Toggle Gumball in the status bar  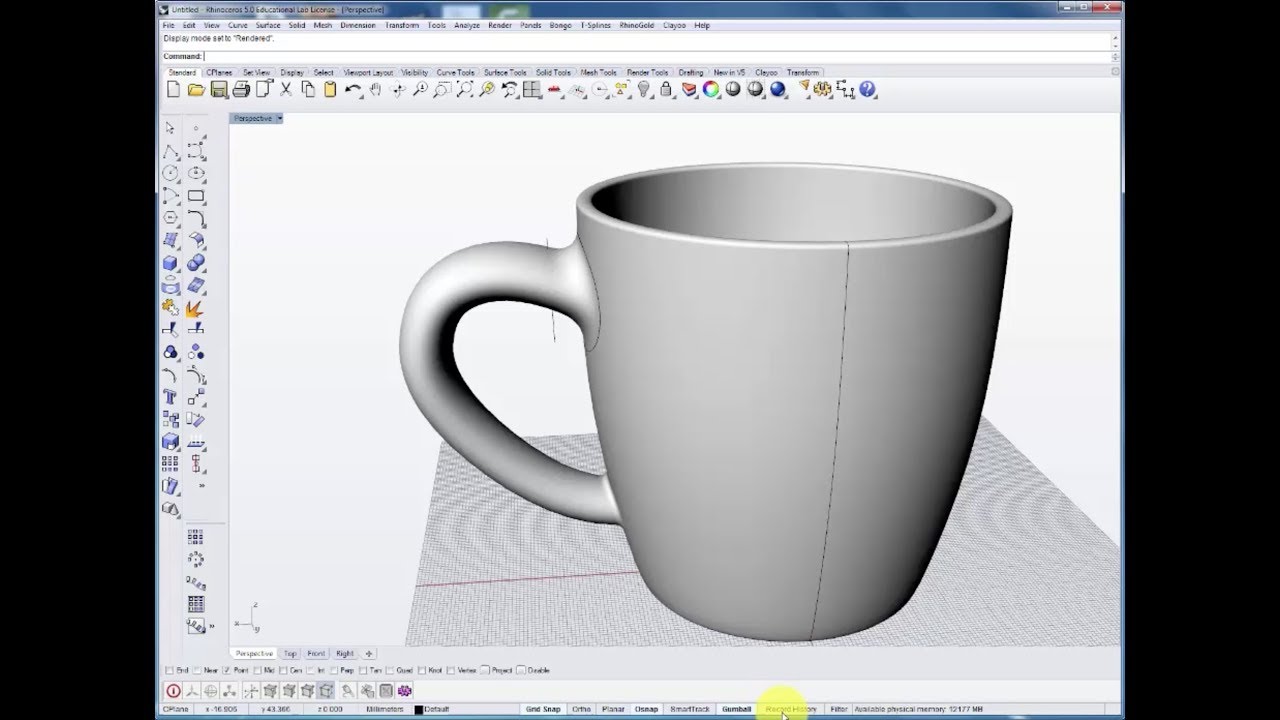click(x=736, y=709)
